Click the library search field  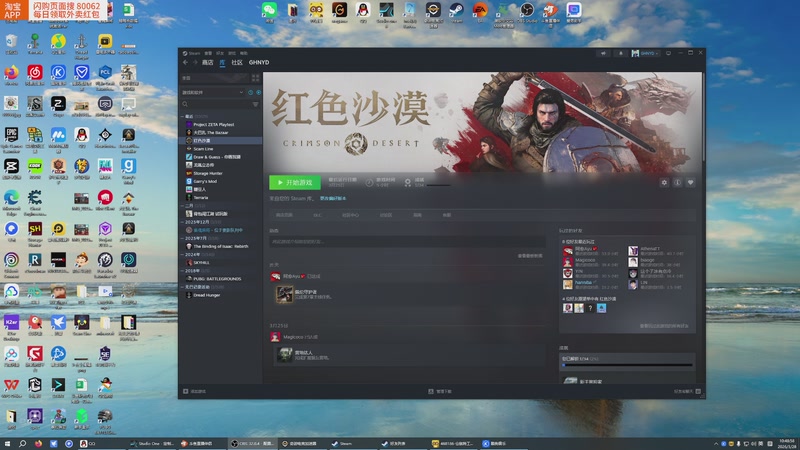(216, 104)
